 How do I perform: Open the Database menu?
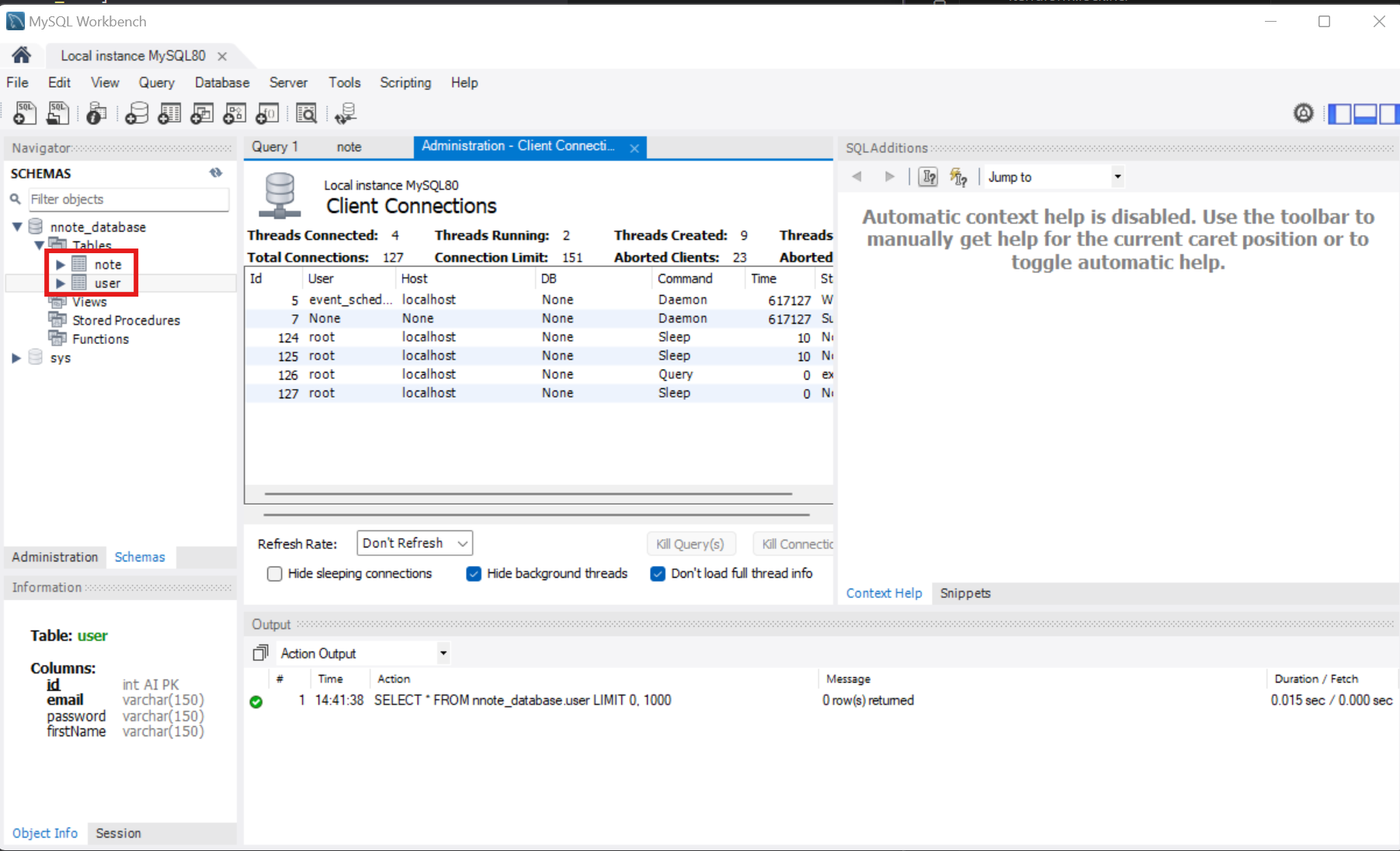coord(222,82)
